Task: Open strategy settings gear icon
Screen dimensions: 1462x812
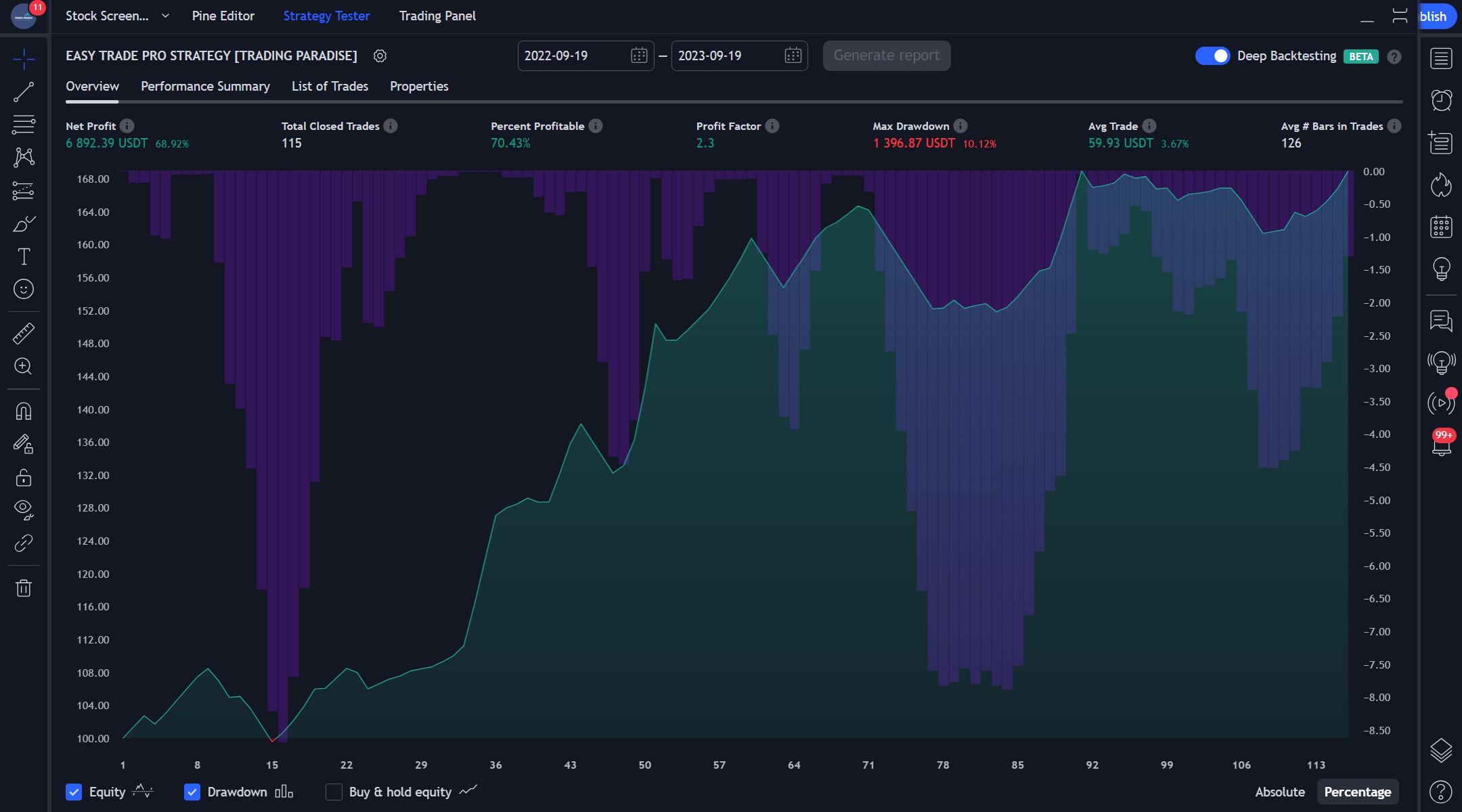Action: pos(380,56)
